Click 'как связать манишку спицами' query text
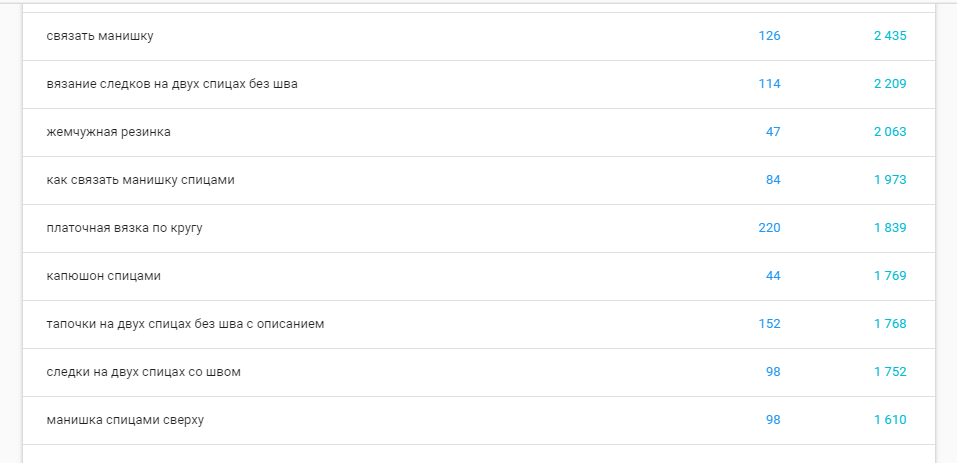Image resolution: width=957 pixels, height=463 pixels. pyautogui.click(x=140, y=180)
